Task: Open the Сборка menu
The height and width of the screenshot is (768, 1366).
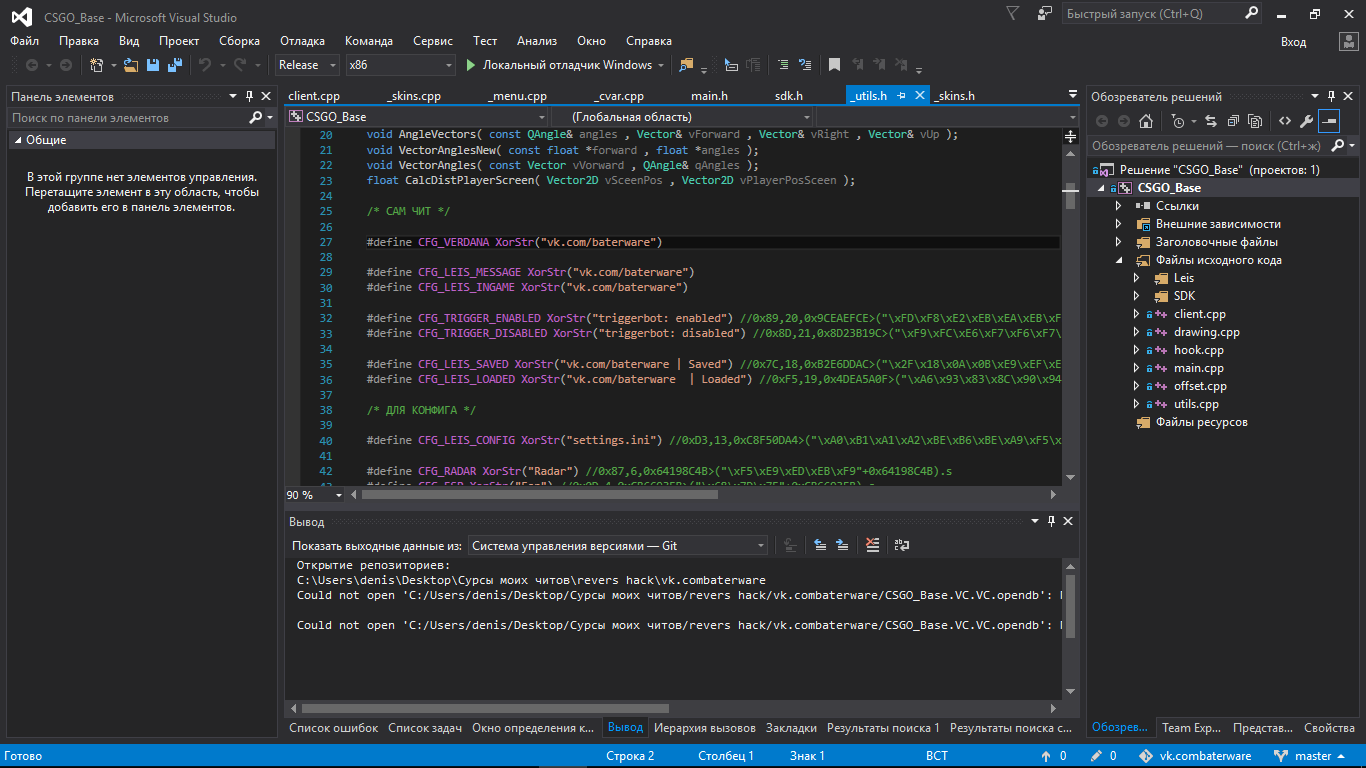Action: coord(239,41)
